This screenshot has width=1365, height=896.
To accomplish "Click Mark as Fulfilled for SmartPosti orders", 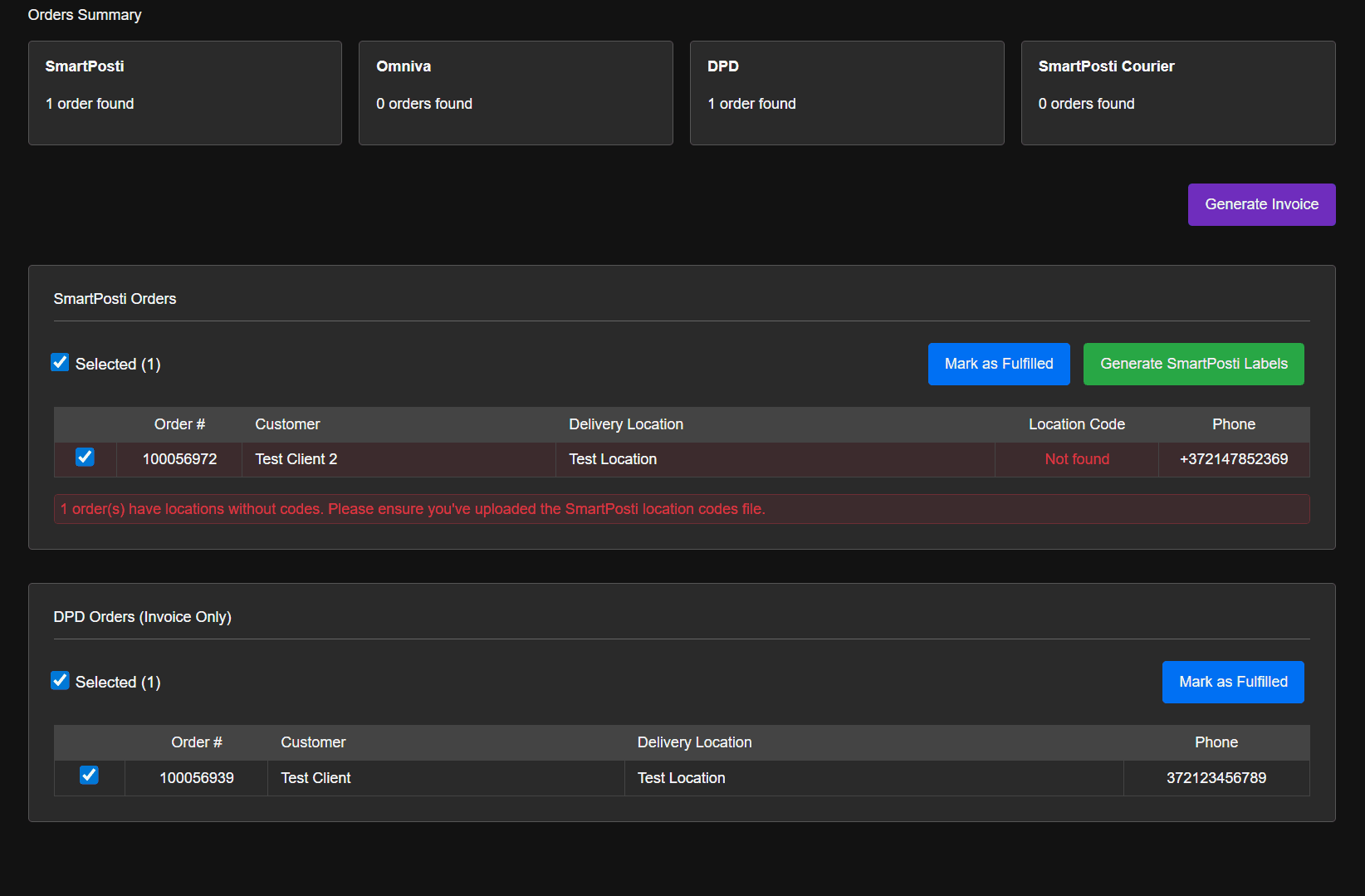I will [x=999, y=364].
